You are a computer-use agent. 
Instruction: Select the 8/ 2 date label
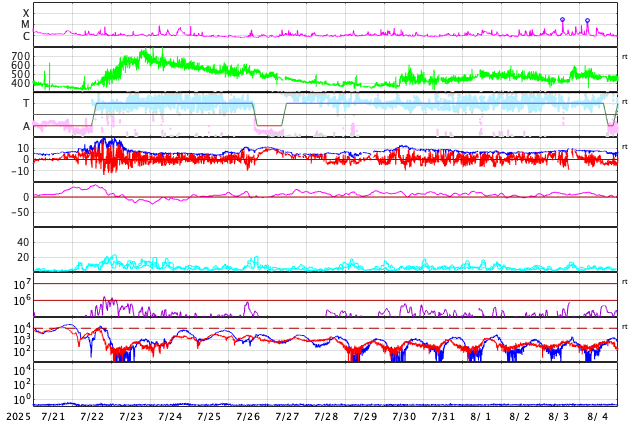tap(520, 417)
